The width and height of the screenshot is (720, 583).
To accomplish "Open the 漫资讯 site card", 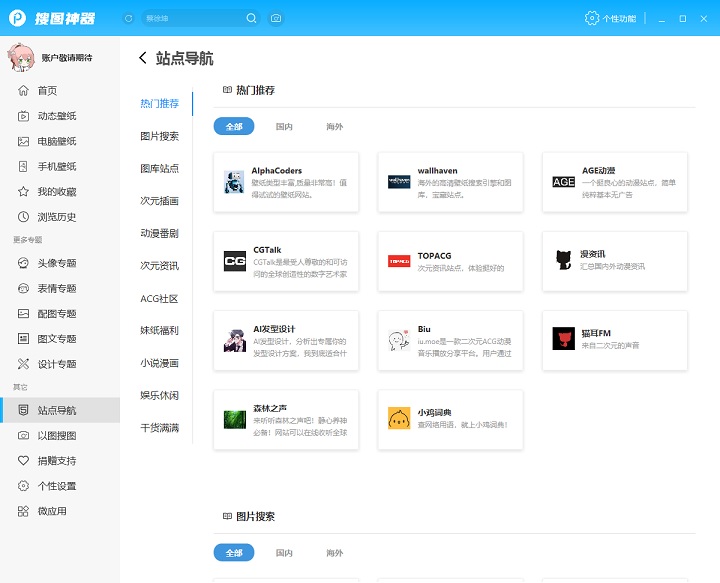I will (615, 261).
